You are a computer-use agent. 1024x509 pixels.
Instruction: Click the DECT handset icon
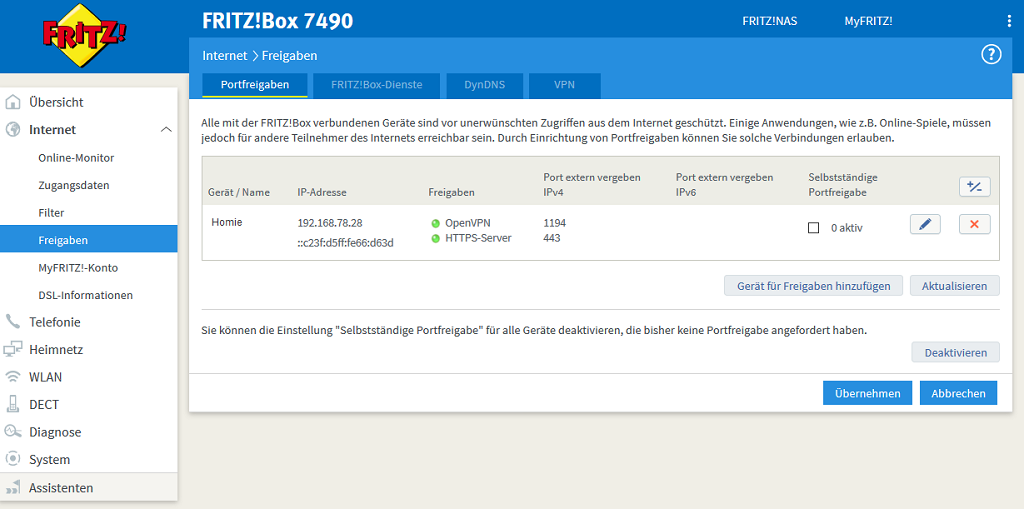point(12,404)
